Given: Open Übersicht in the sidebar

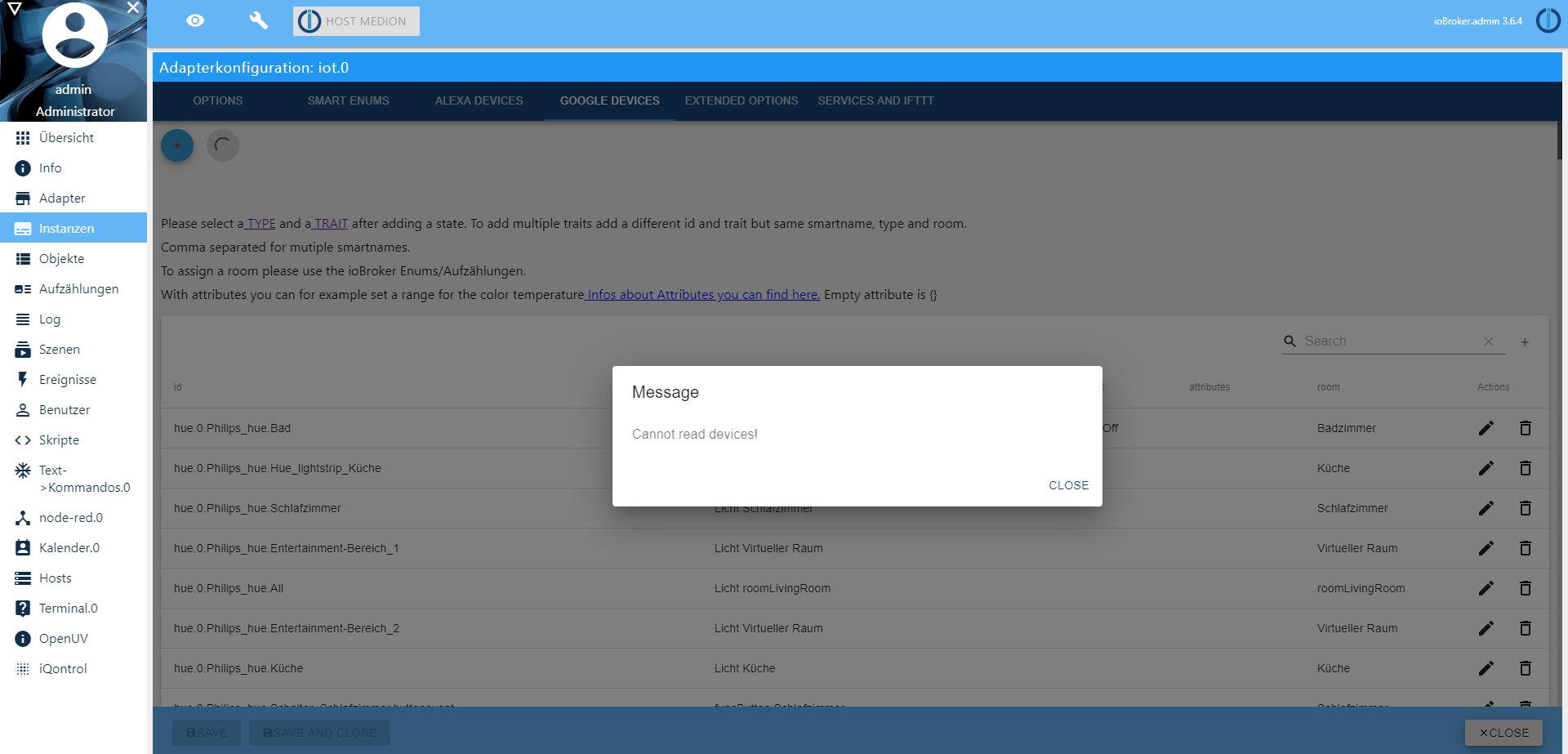Looking at the screenshot, I should 73,137.
